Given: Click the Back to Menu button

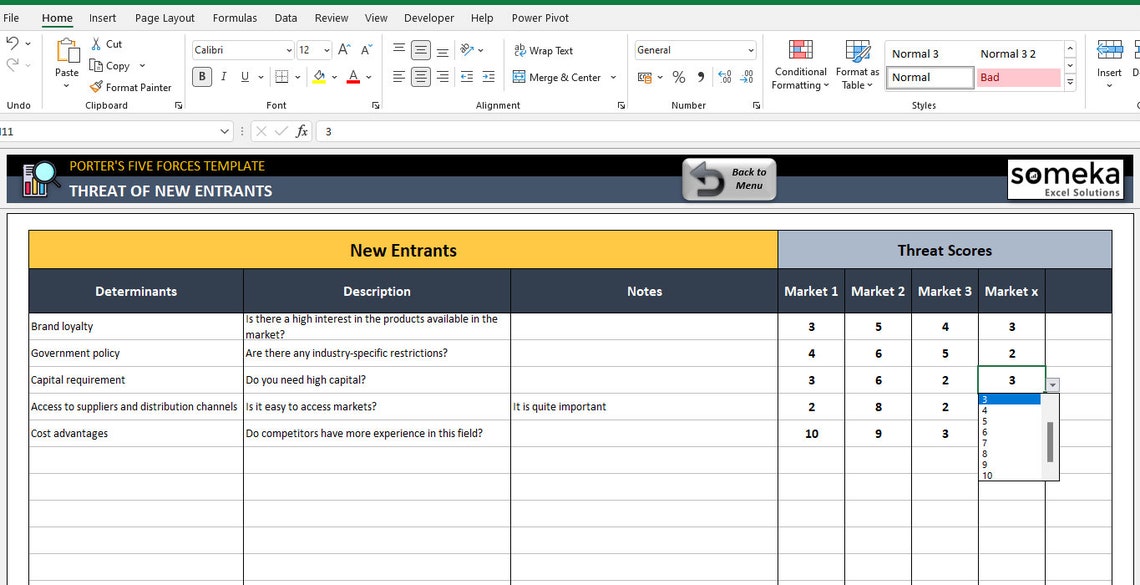Looking at the screenshot, I should coord(729,178).
